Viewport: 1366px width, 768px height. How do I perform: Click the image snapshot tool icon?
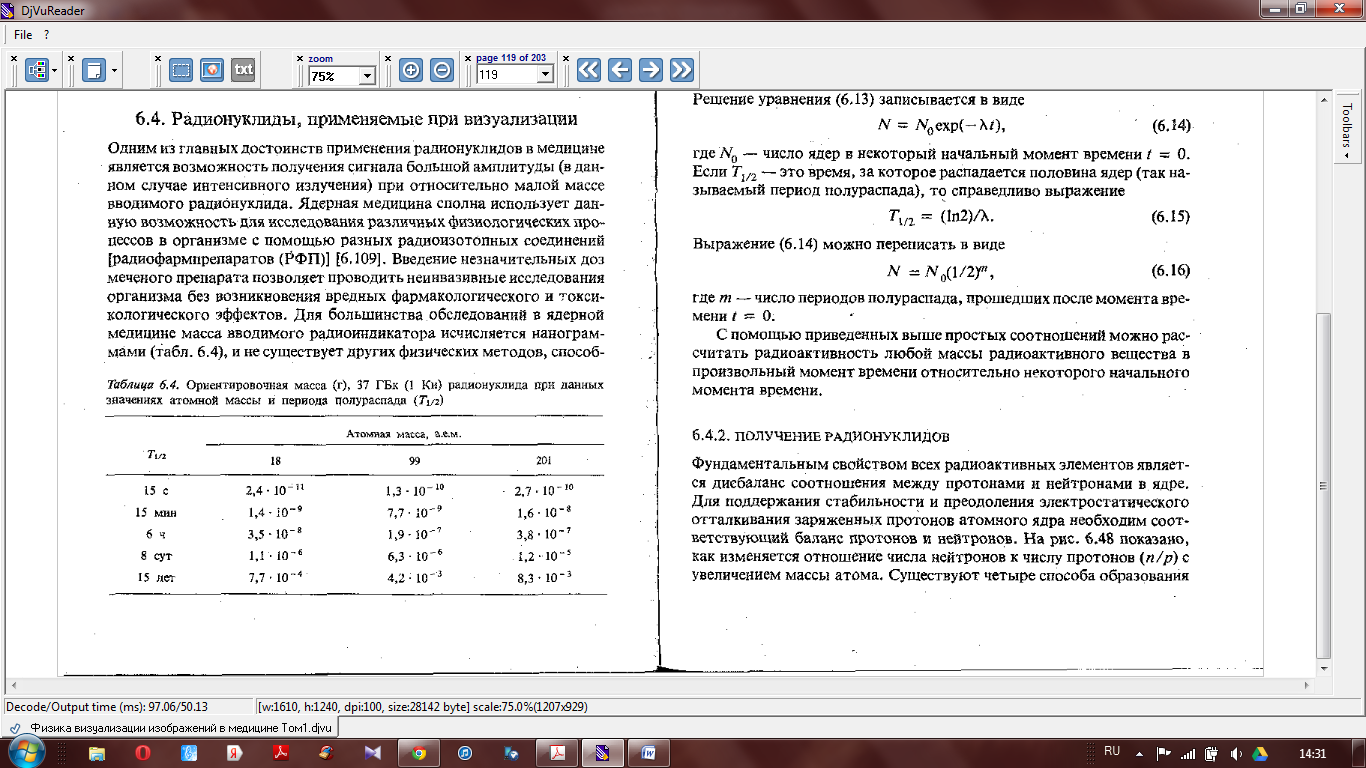[x=211, y=70]
